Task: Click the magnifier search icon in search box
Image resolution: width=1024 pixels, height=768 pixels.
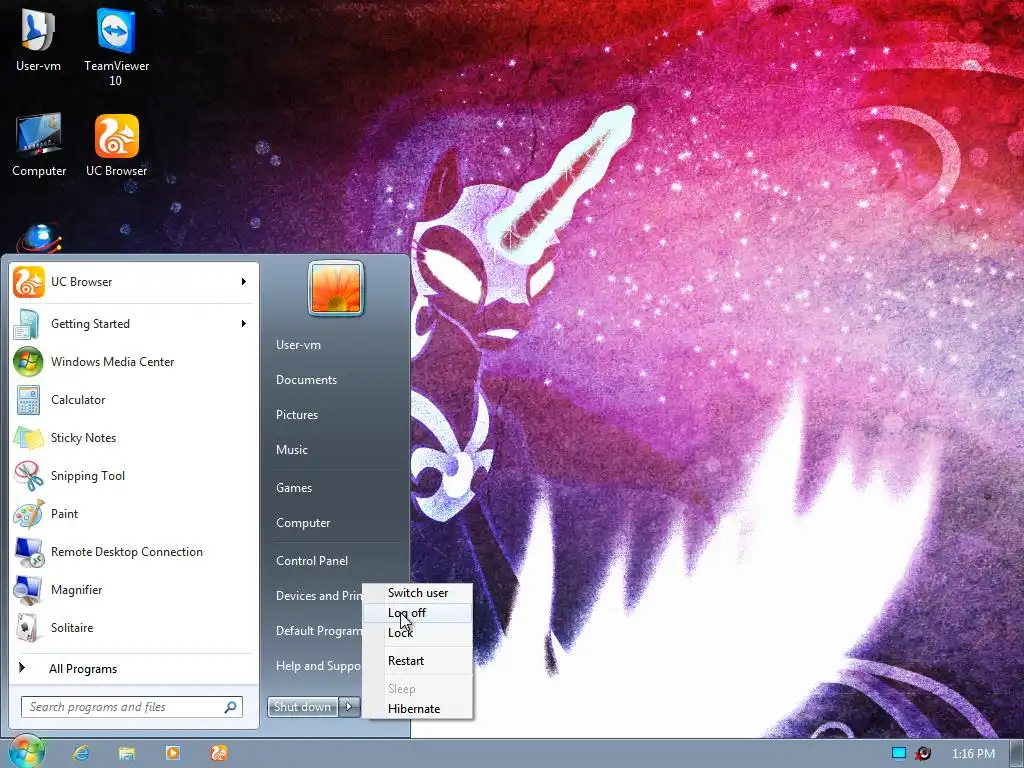Action: [231, 707]
